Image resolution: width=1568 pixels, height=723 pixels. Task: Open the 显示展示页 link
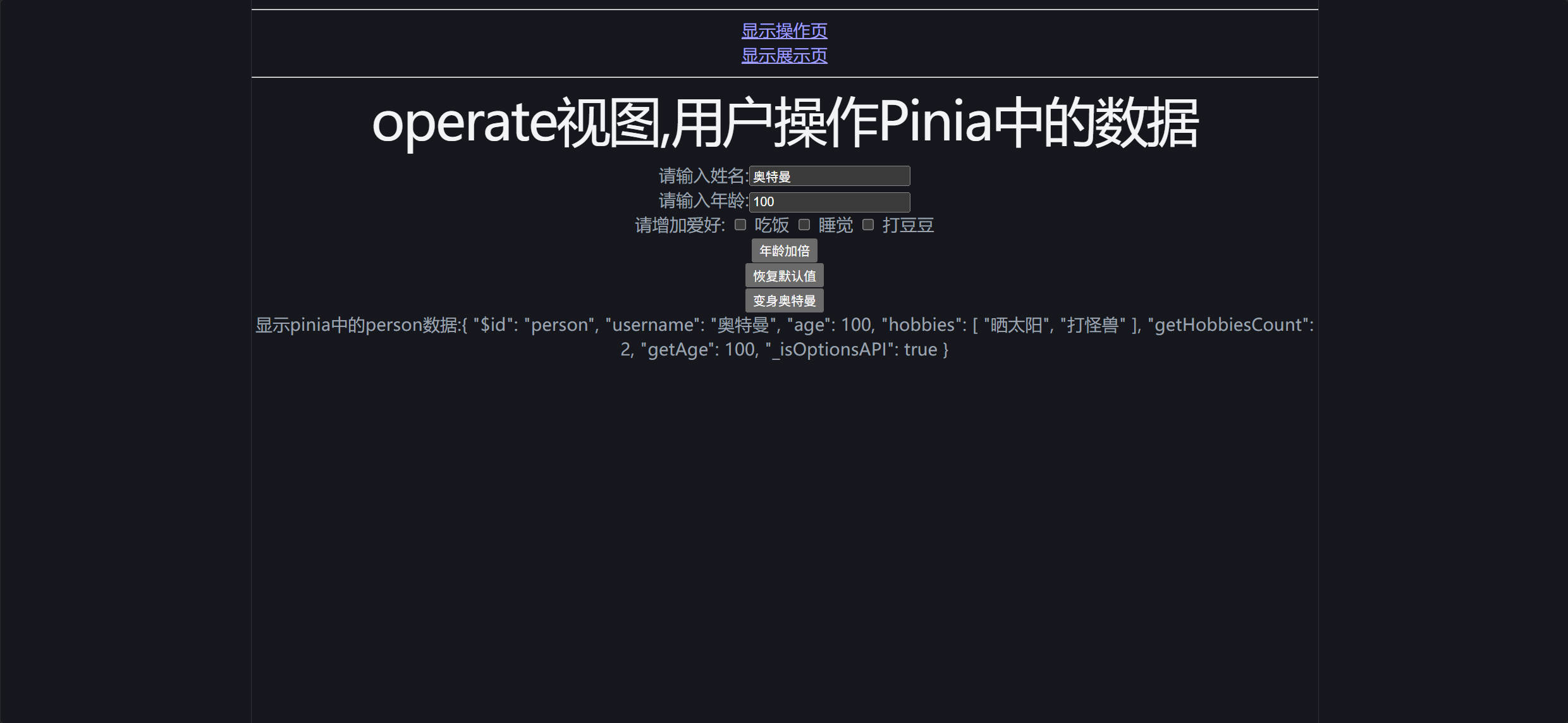click(x=784, y=56)
